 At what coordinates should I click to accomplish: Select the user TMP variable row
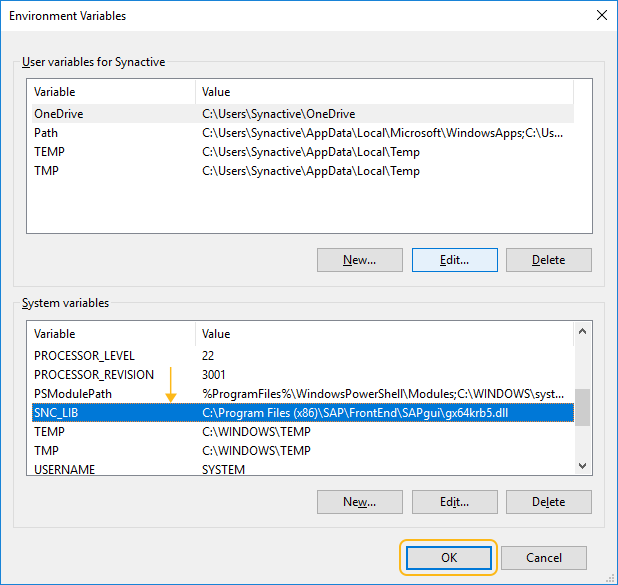(x=303, y=171)
